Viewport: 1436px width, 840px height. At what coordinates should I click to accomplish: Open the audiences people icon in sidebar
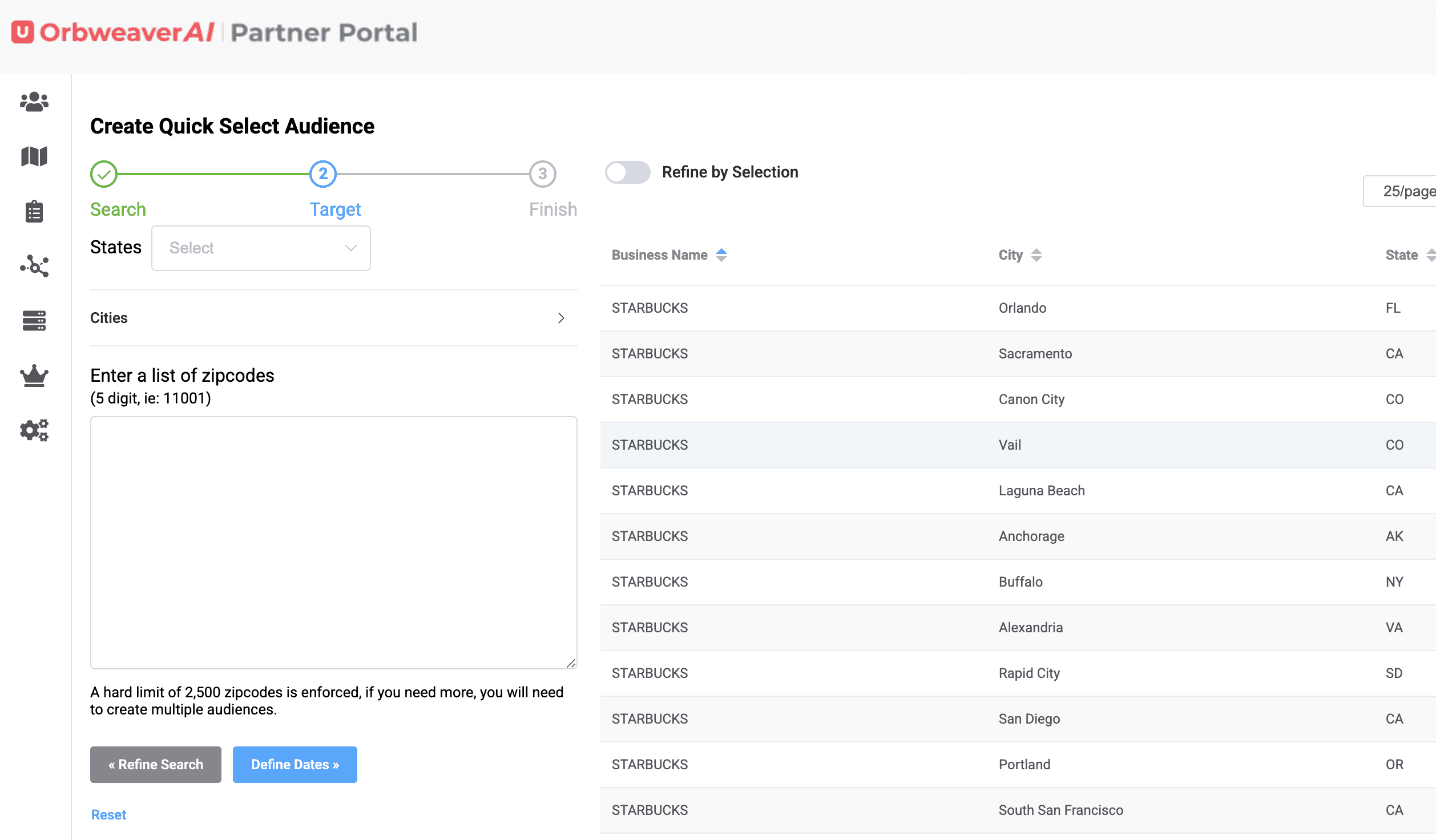(x=34, y=102)
